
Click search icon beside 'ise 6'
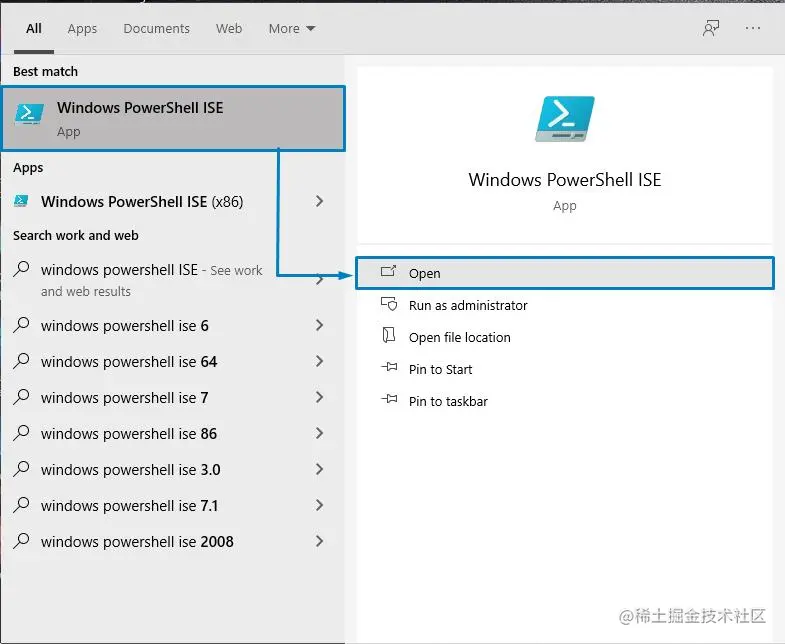22,325
